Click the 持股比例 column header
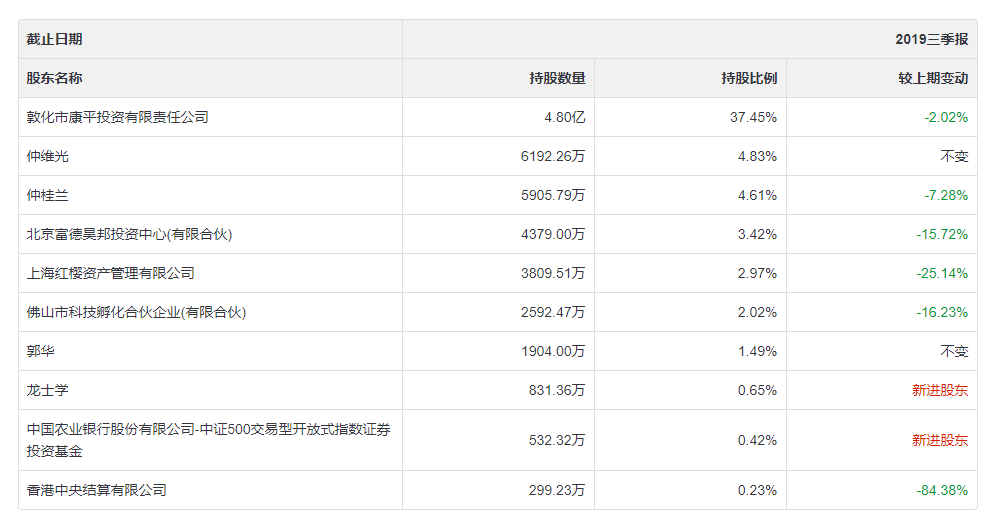Viewport: 1001px width, 529px height. click(749, 78)
